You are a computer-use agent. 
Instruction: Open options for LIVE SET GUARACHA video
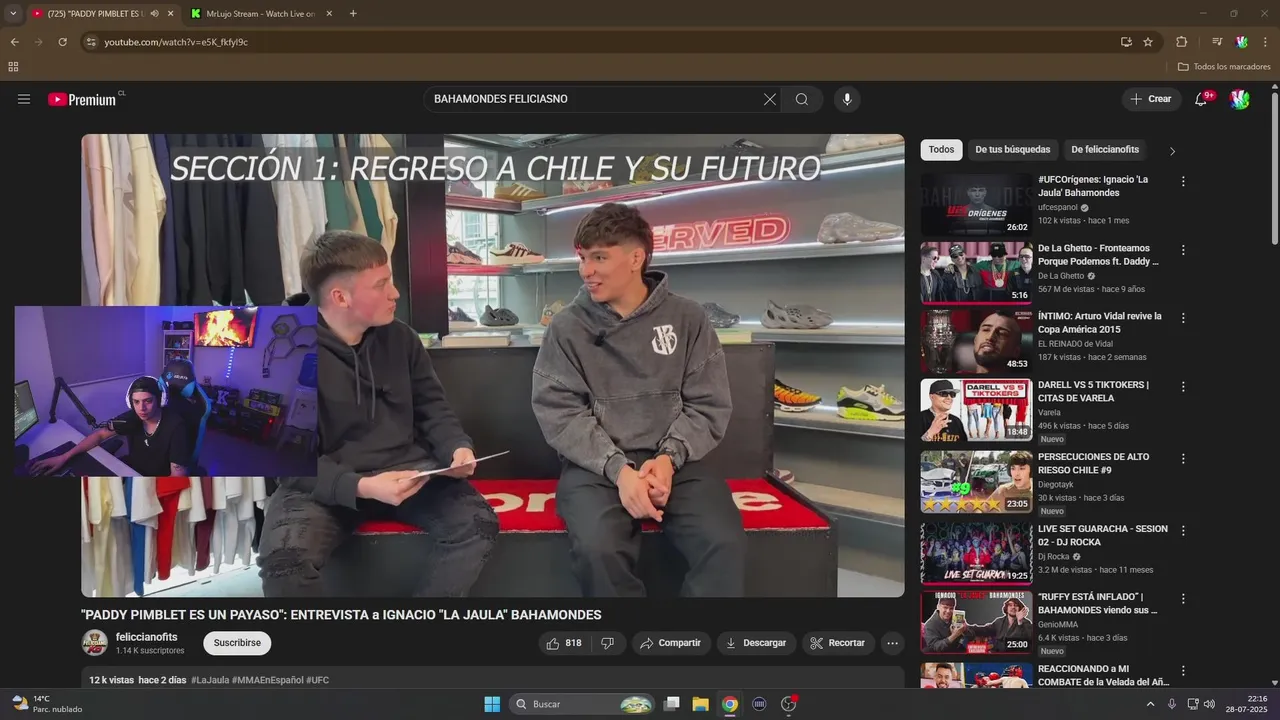coord(1183,530)
